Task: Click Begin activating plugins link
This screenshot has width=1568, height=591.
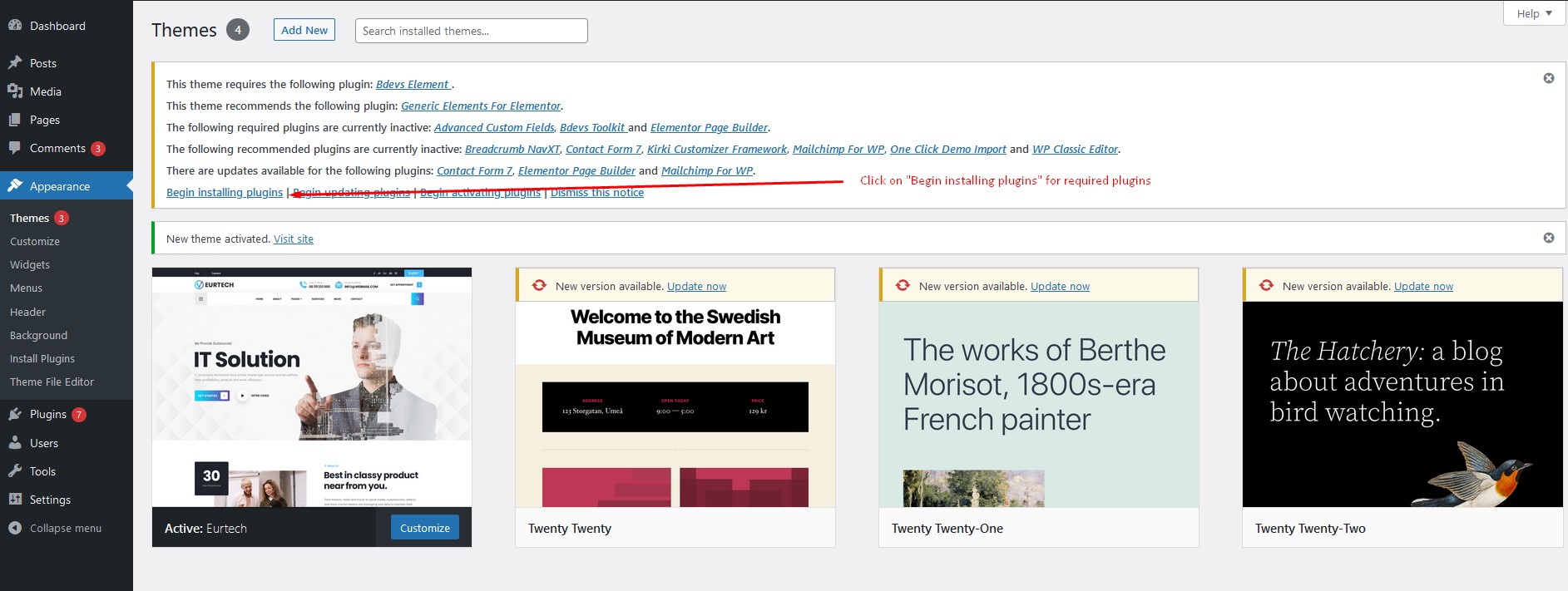Action: click(481, 192)
